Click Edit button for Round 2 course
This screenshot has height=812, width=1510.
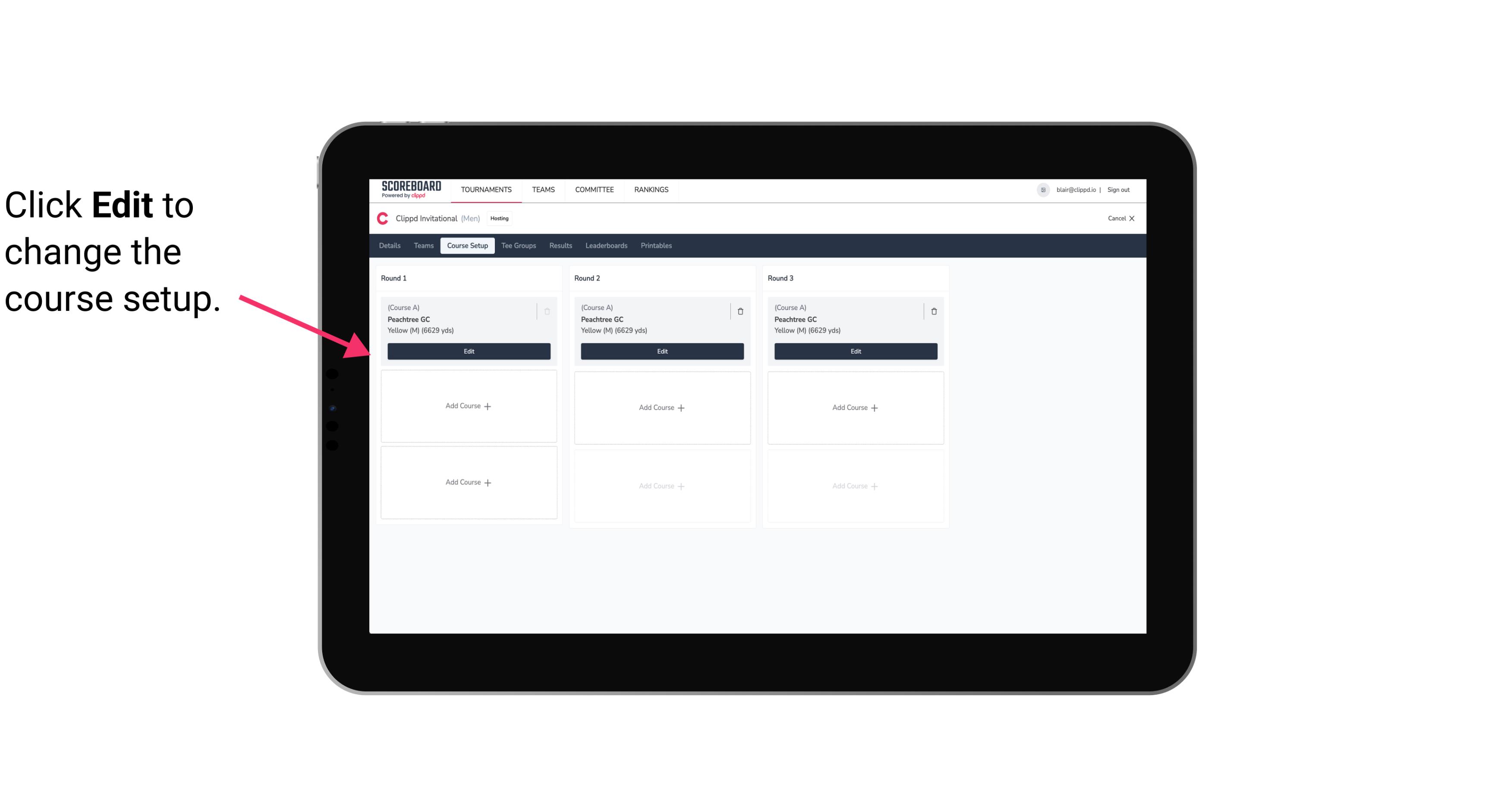coord(661,351)
